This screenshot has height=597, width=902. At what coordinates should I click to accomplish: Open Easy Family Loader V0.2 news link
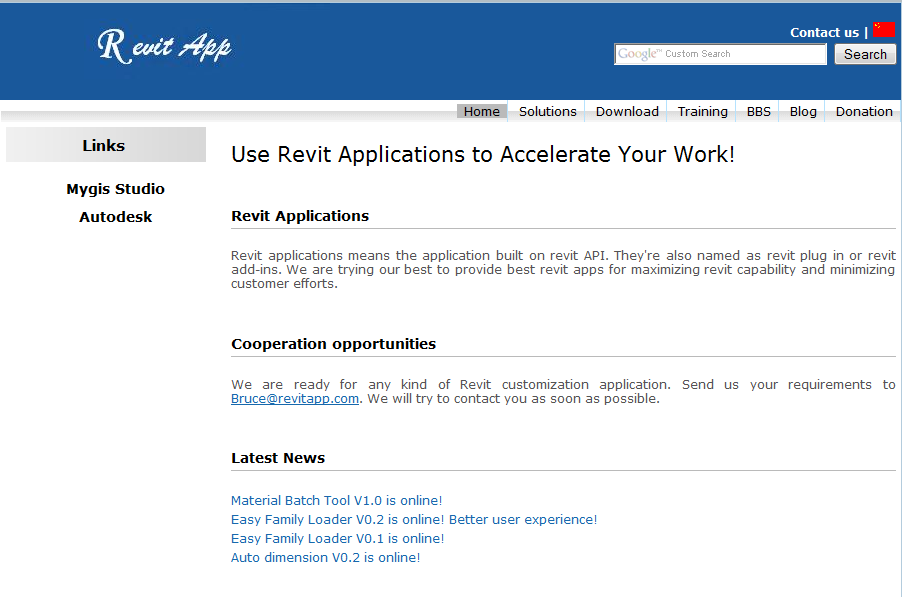pyautogui.click(x=413, y=519)
